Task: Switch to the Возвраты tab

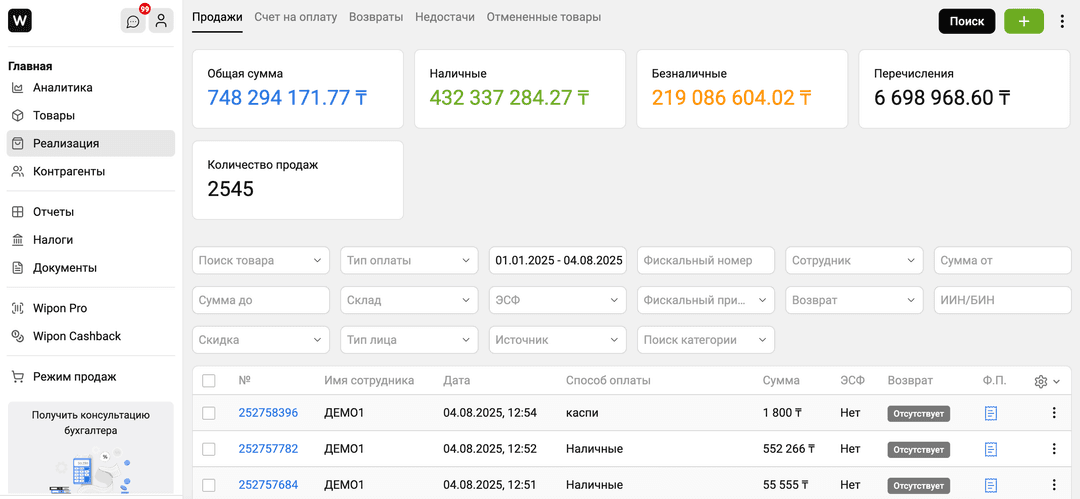Action: (376, 17)
